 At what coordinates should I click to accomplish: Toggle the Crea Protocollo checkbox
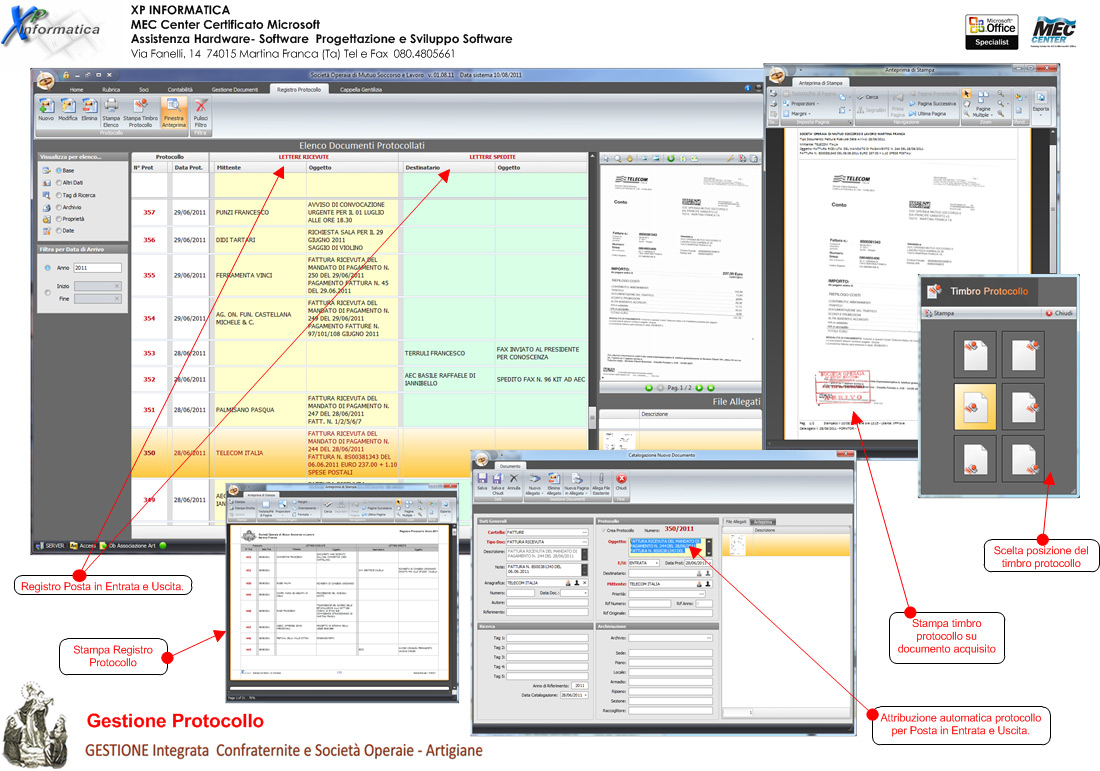point(605,530)
